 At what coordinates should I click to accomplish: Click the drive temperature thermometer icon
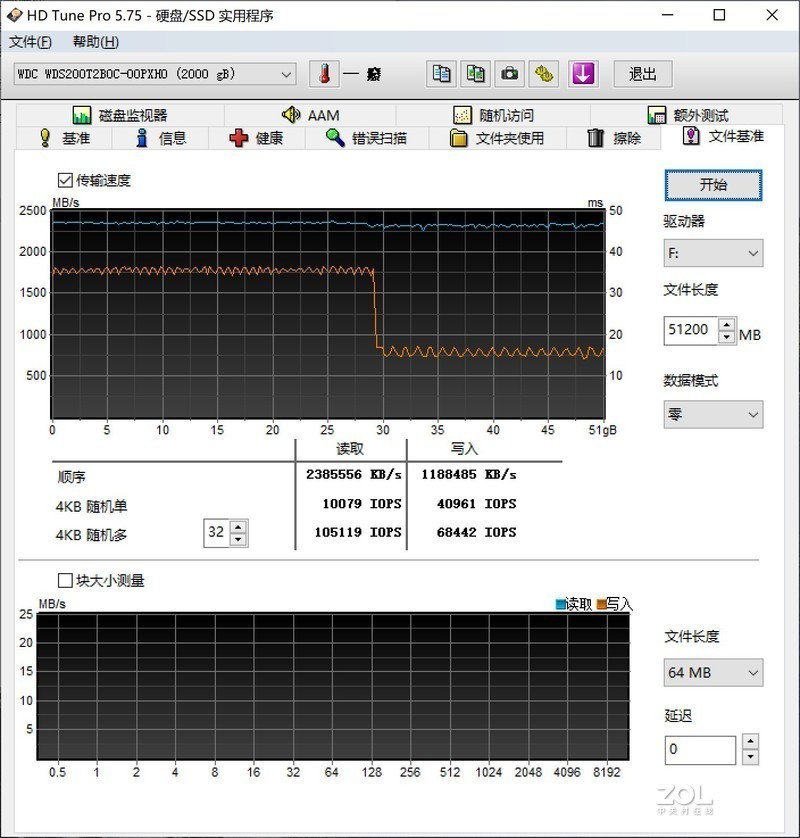pyautogui.click(x=325, y=73)
